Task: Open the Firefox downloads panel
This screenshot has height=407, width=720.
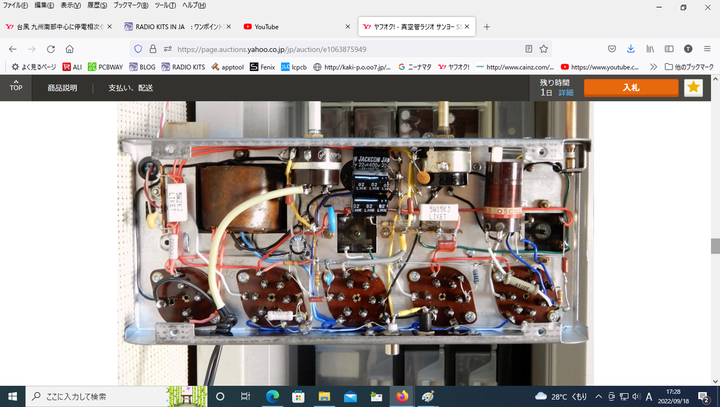Action: (x=631, y=47)
